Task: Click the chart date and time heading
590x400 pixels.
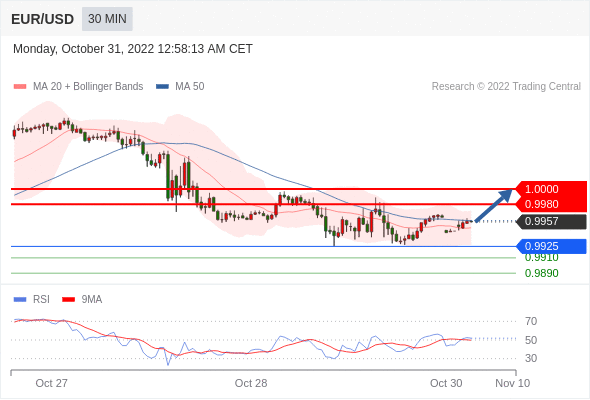Action: pyautogui.click(x=133, y=49)
